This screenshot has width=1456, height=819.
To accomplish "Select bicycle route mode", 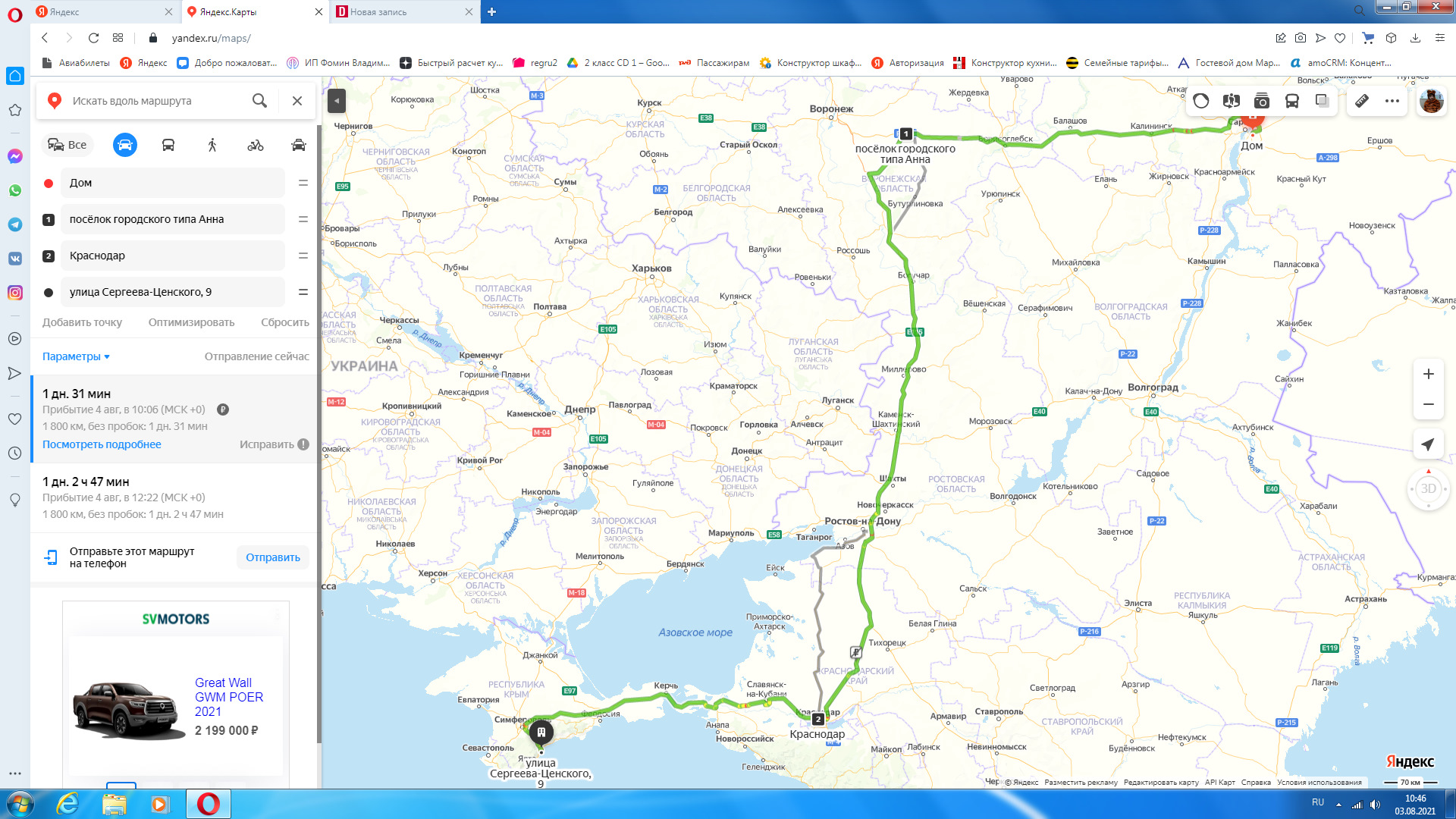I will point(256,145).
